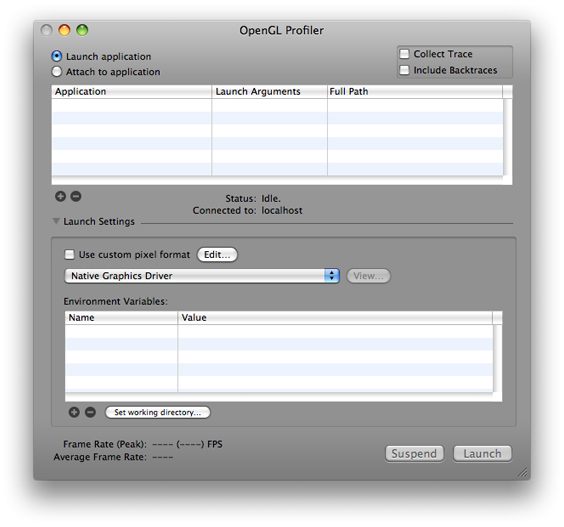This screenshot has height=527, width=564.
Task: Click the Value column header in Environment Variables
Action: [x=335, y=318]
